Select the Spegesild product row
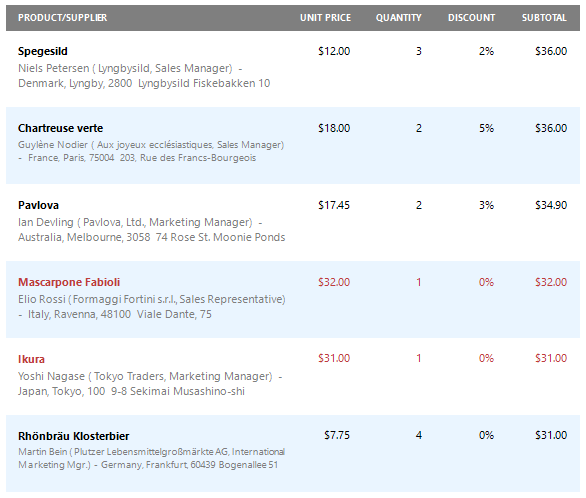586x498 pixels. point(293,69)
